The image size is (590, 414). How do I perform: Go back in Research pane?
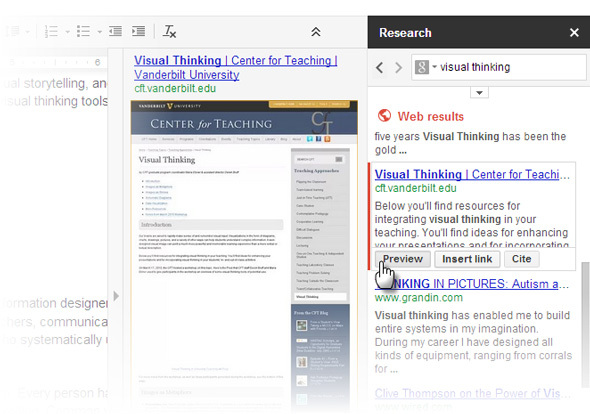click(380, 68)
